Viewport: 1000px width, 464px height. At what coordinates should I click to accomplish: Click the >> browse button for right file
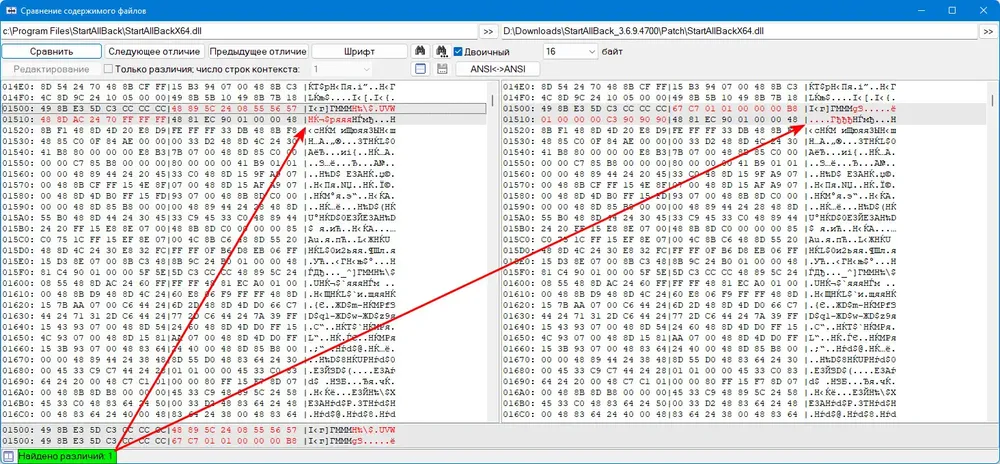[x=987, y=31]
